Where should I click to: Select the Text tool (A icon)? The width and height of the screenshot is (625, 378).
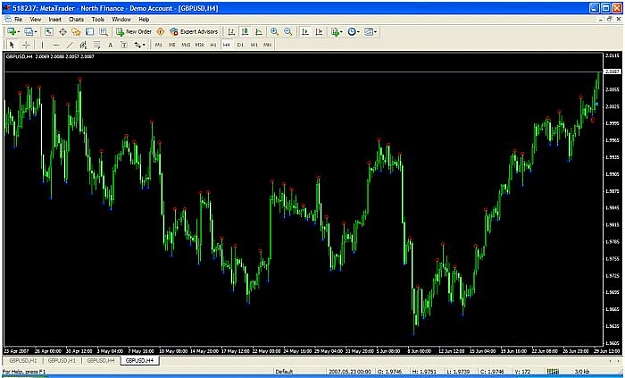tap(110, 45)
